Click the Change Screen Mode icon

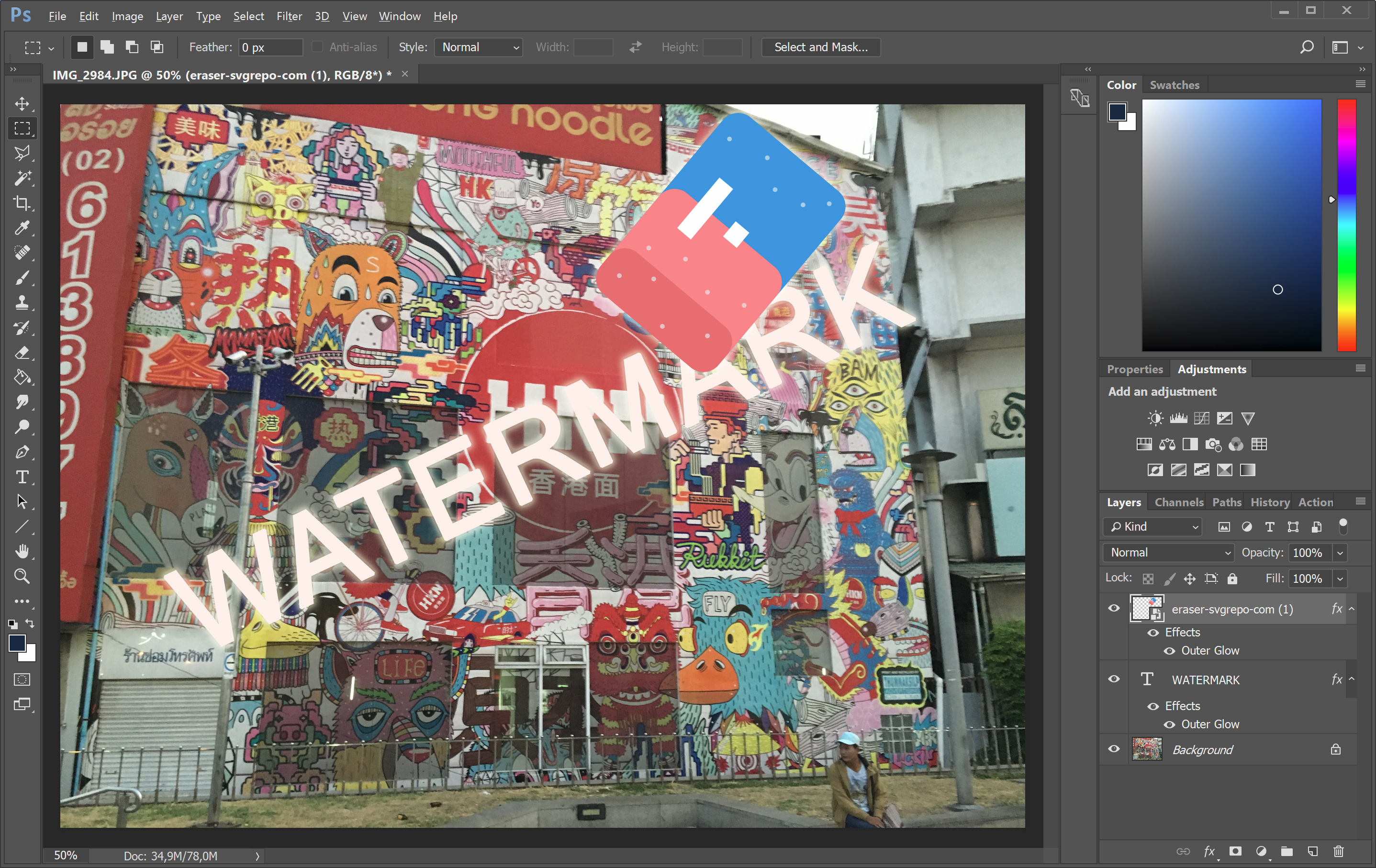click(x=22, y=704)
